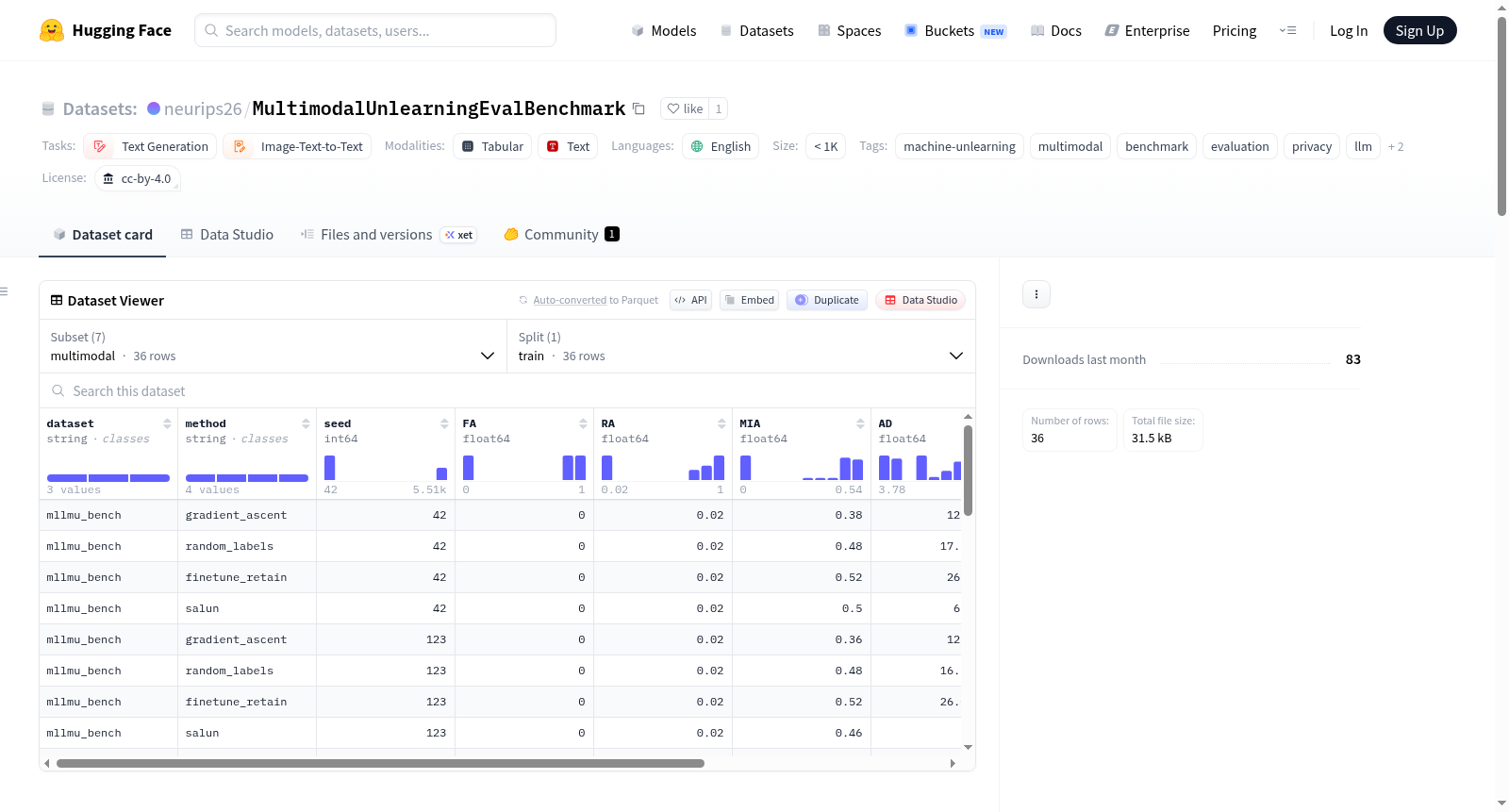Click the Duplicate button
This screenshot has width=1509, height=812.
click(827, 300)
